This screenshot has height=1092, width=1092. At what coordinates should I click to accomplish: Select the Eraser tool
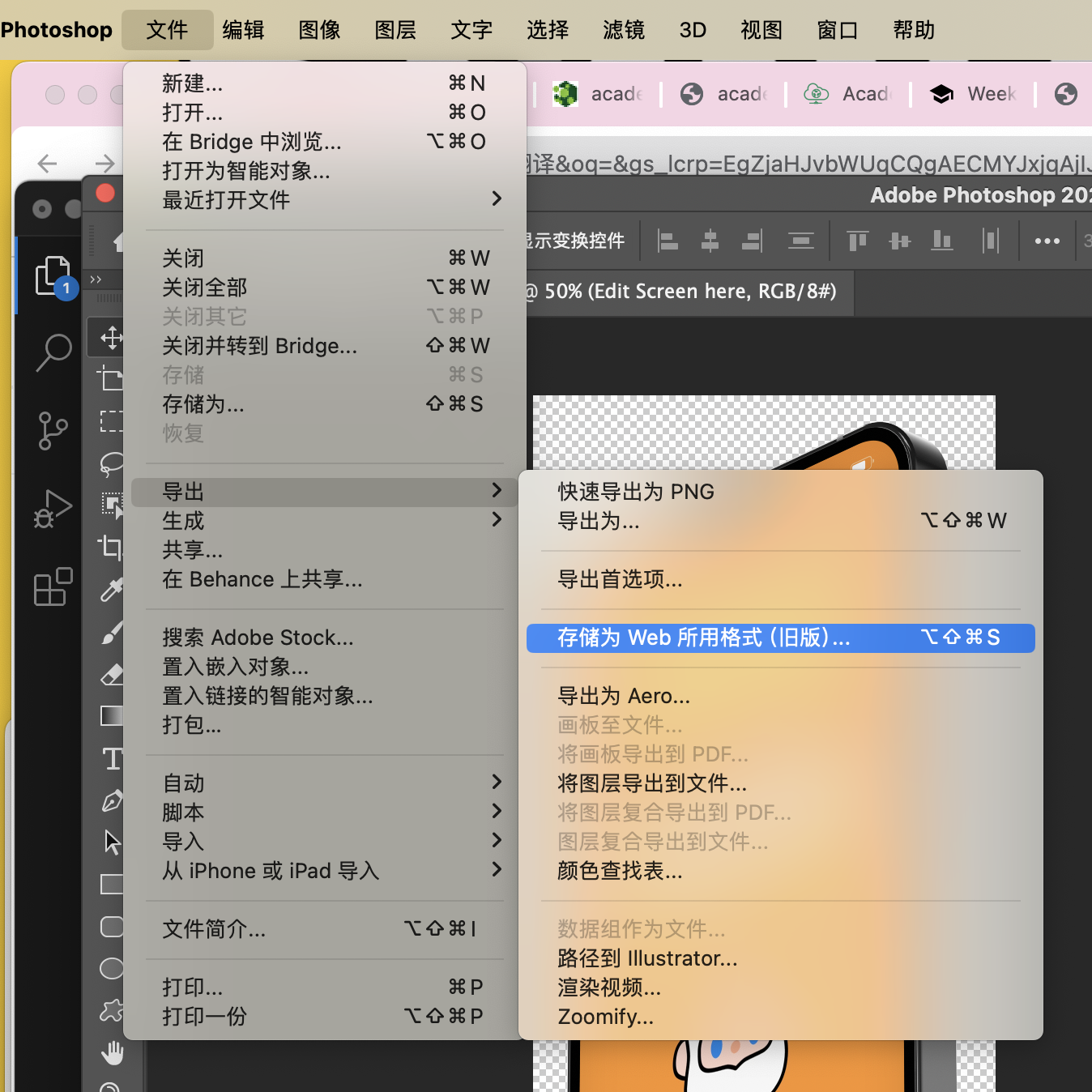(x=111, y=674)
